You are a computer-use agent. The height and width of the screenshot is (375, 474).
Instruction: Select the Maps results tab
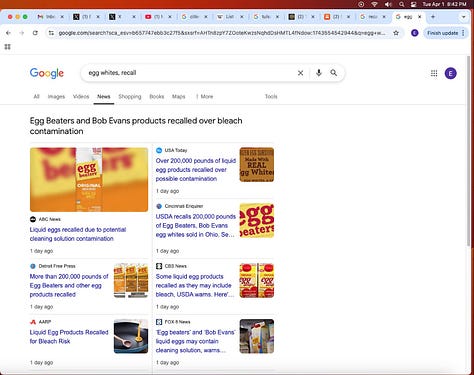[x=179, y=96]
